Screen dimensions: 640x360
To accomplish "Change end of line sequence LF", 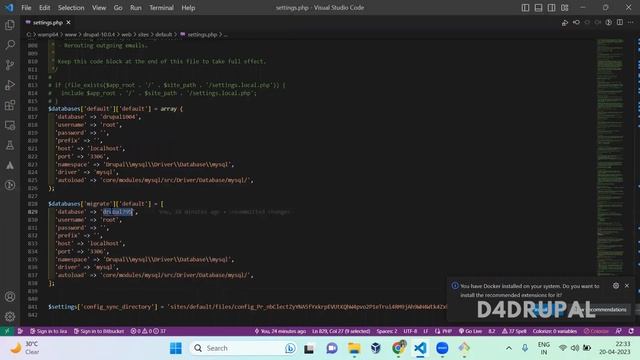I will click(x=426, y=331).
